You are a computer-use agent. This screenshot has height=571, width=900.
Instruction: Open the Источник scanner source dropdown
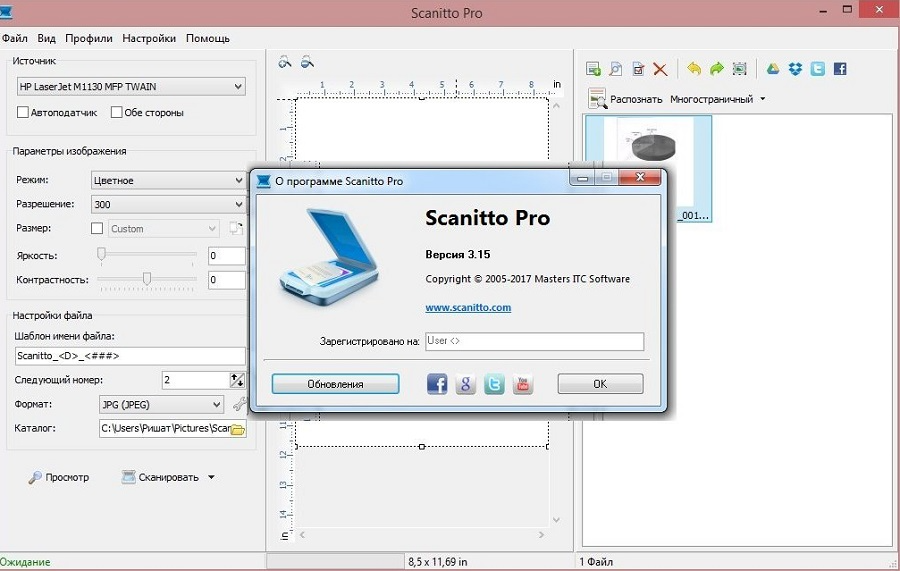pos(131,87)
